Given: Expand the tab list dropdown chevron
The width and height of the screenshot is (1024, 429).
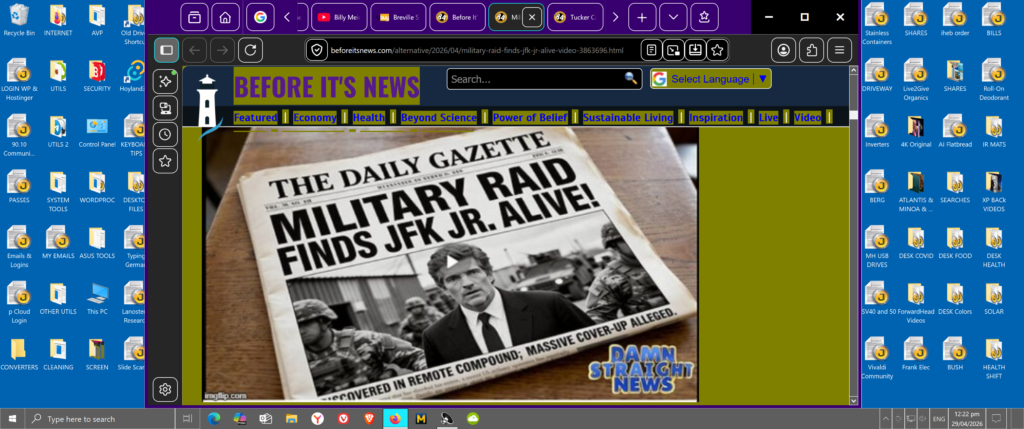Looking at the screenshot, I should (x=673, y=17).
